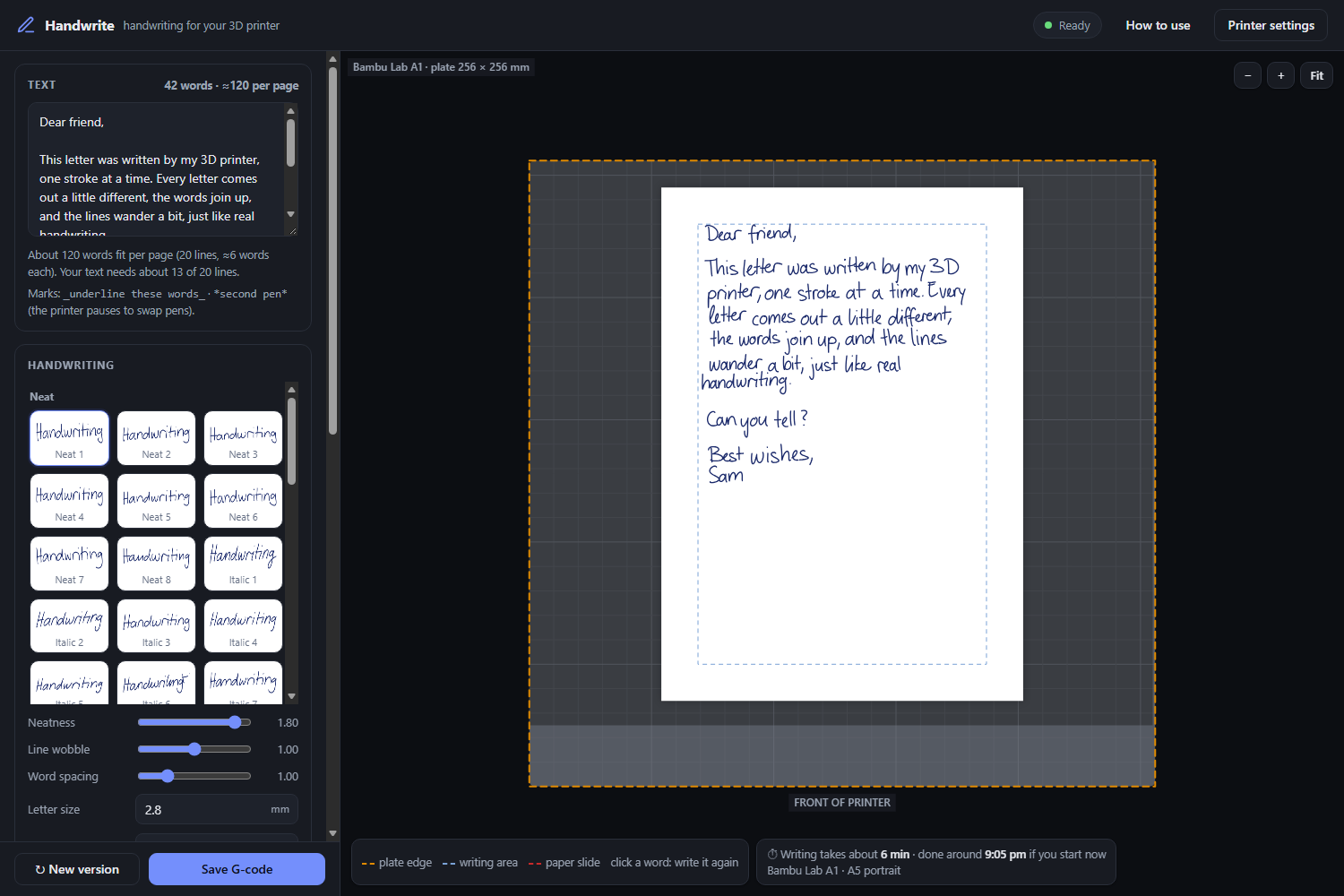Click the left panel scrollbar up arrow

pyautogui.click(x=332, y=59)
